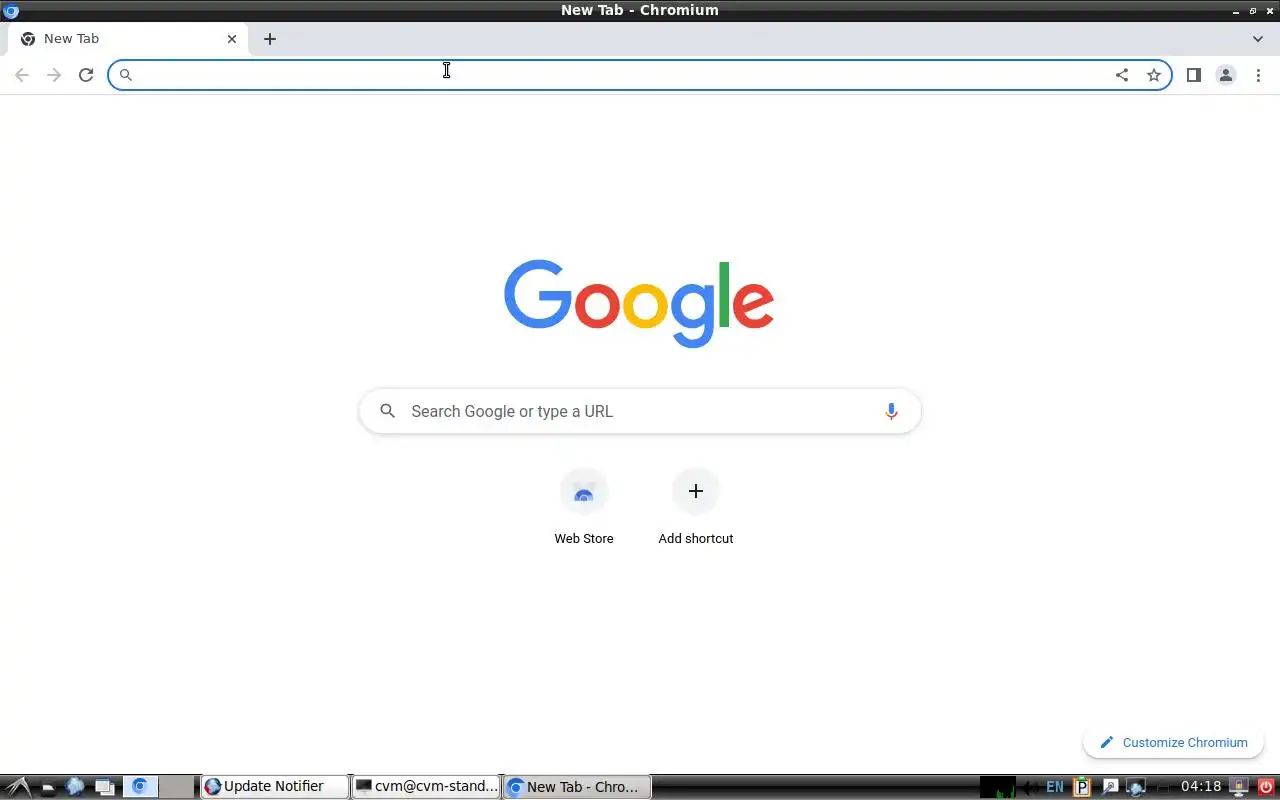
Task: Switch to the cvm@cvm-stand terminal taskbar item
Action: 425,786
